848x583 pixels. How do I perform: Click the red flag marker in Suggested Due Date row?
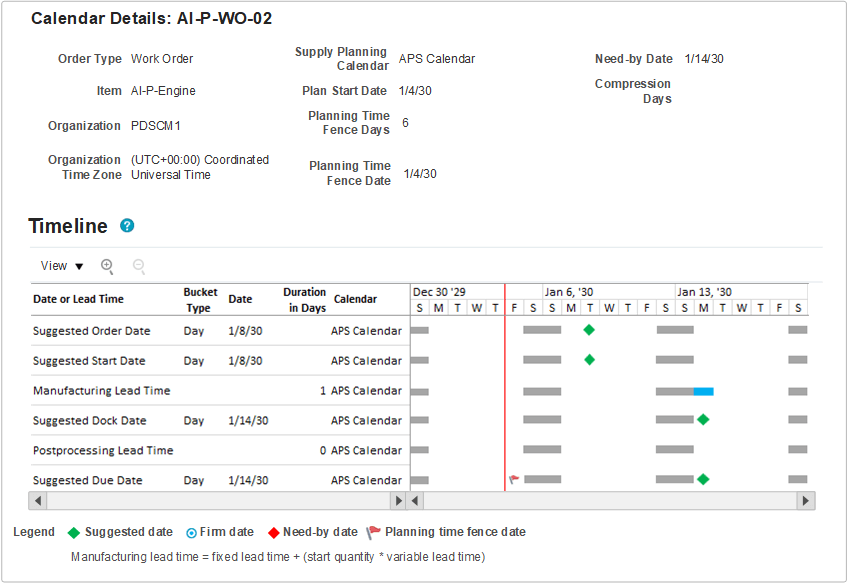pyautogui.click(x=512, y=480)
